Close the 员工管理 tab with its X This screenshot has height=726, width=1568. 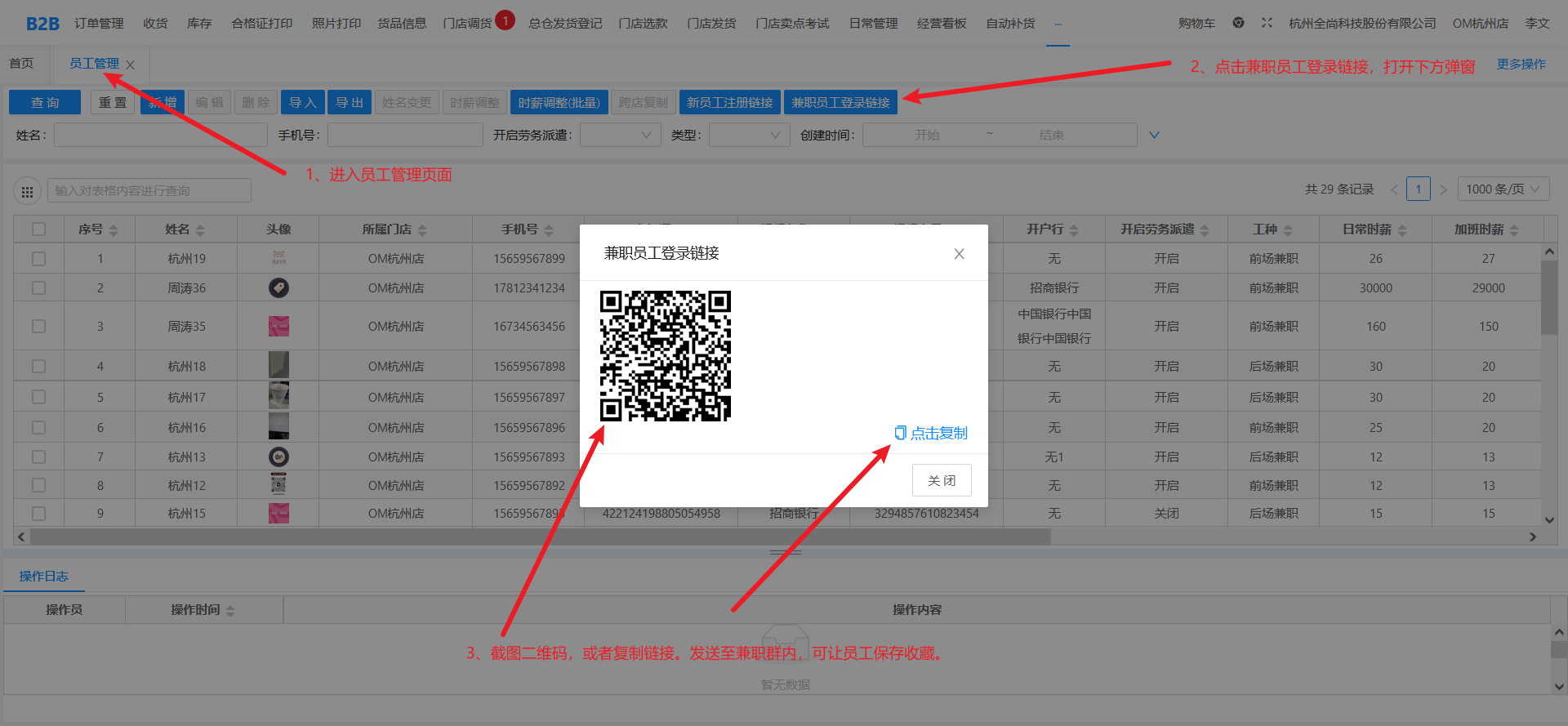click(131, 65)
